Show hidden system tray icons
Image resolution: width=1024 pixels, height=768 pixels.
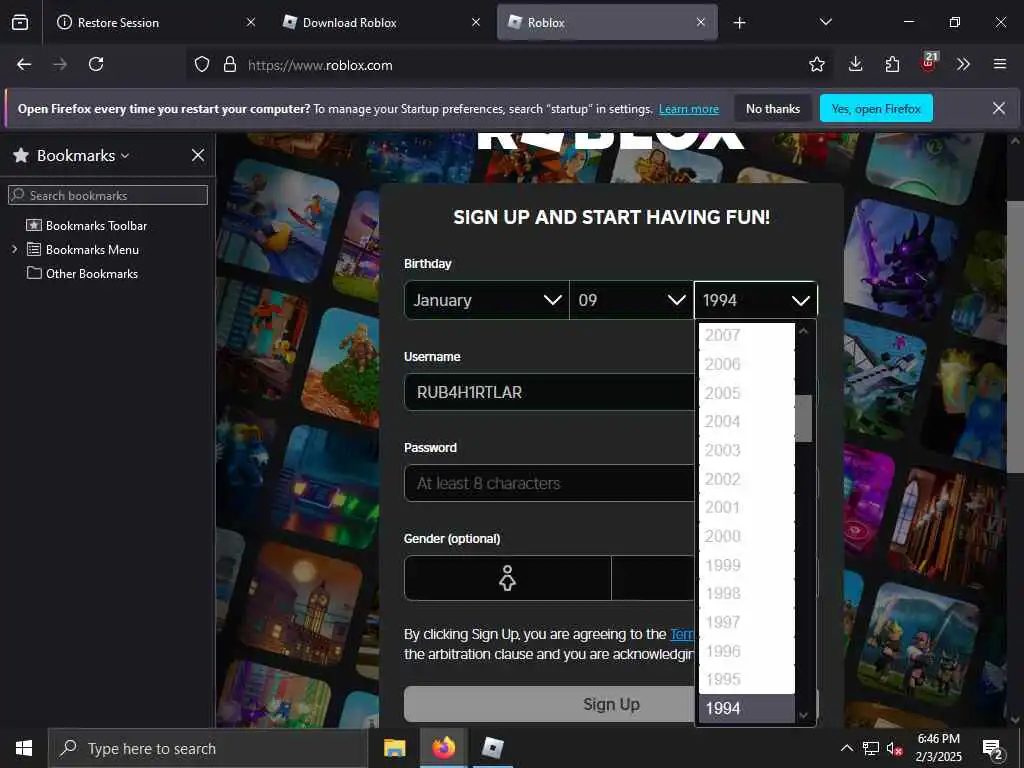tap(846, 748)
